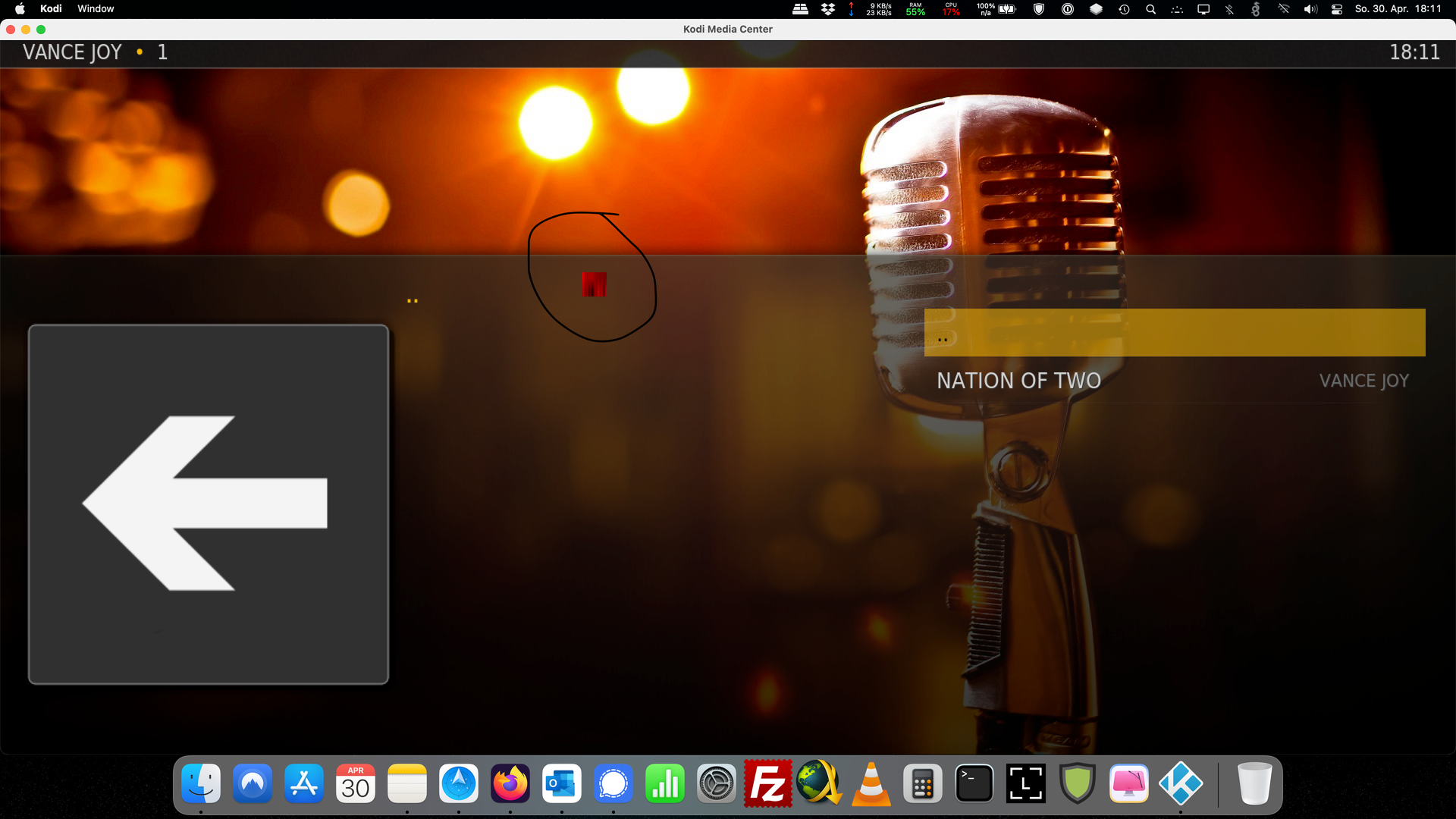Click the small red album thumbnail
The height and width of the screenshot is (819, 1456).
coord(594,284)
